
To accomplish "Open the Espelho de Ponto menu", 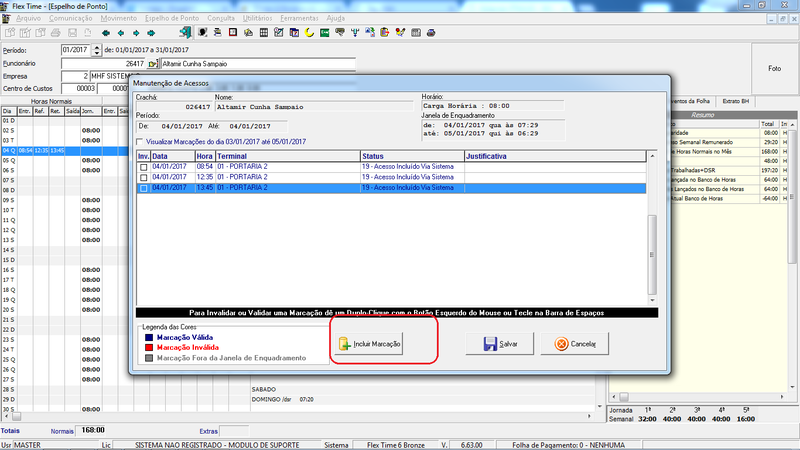I will (172, 18).
